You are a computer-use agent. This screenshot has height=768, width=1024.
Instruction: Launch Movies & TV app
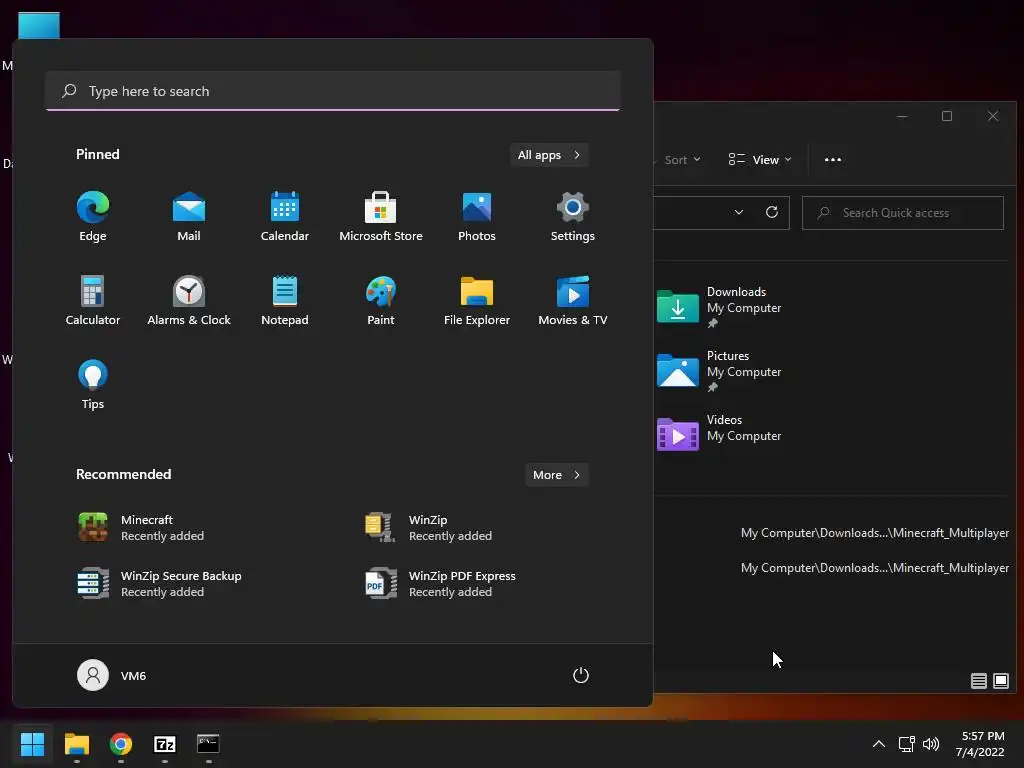pos(573,300)
